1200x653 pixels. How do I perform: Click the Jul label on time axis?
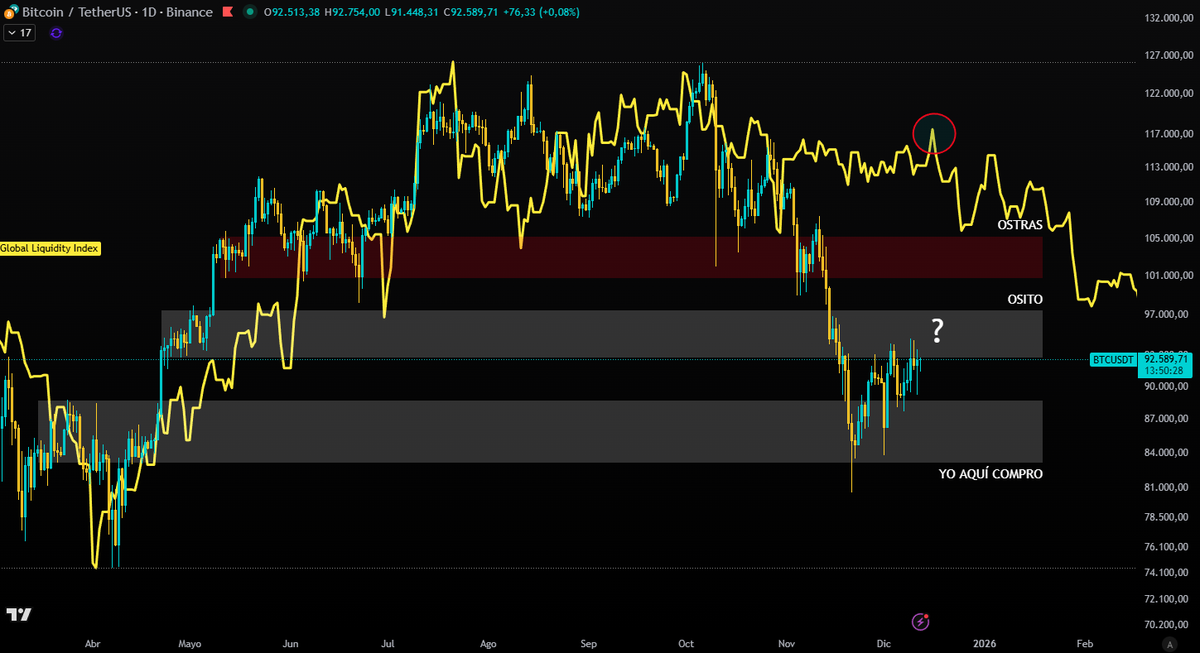tap(389, 644)
